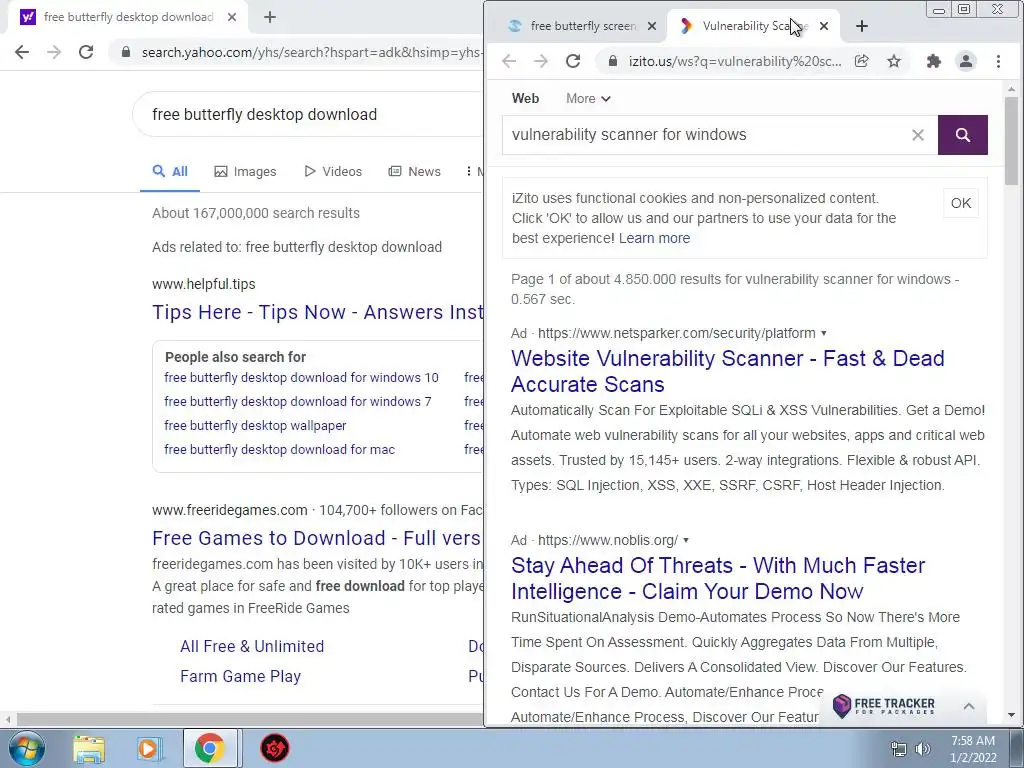The height and width of the screenshot is (768, 1024).
Task: Open 'free butterfly desktop download for windows 10'
Action: coord(301,377)
